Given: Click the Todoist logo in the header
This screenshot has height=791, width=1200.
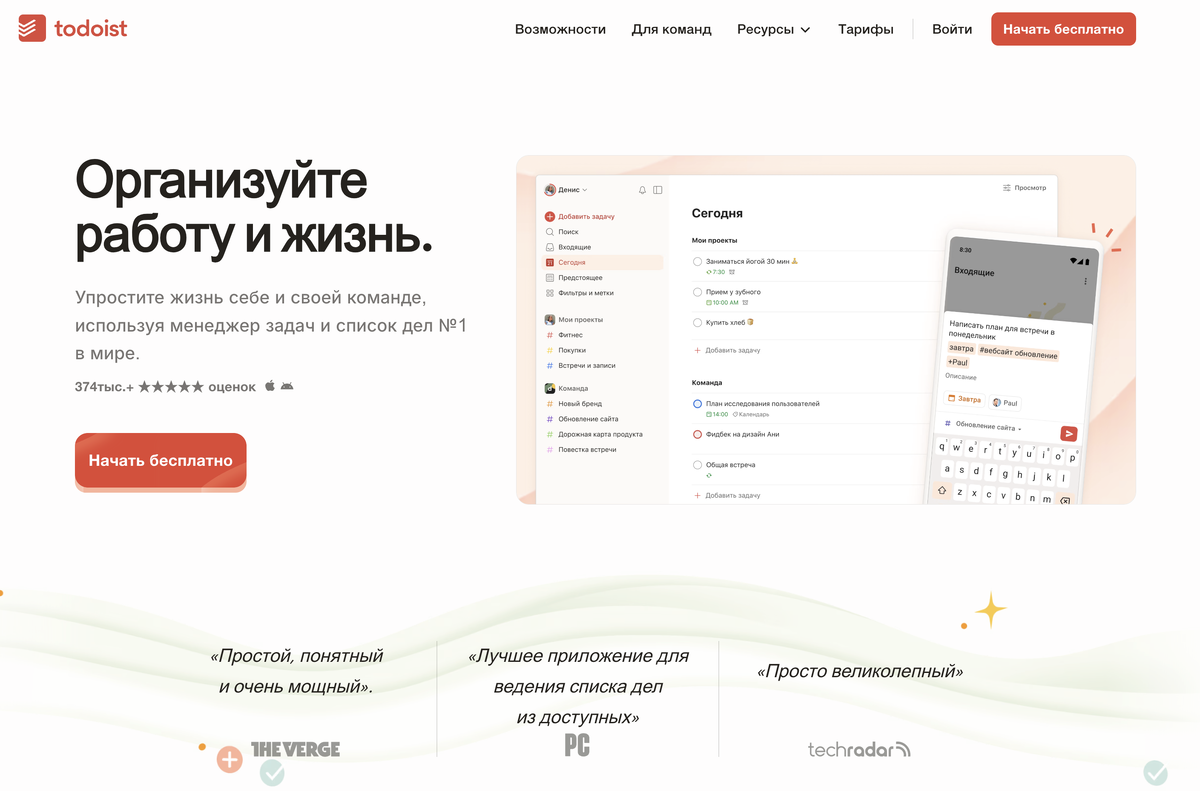Looking at the screenshot, I should pos(73,28).
